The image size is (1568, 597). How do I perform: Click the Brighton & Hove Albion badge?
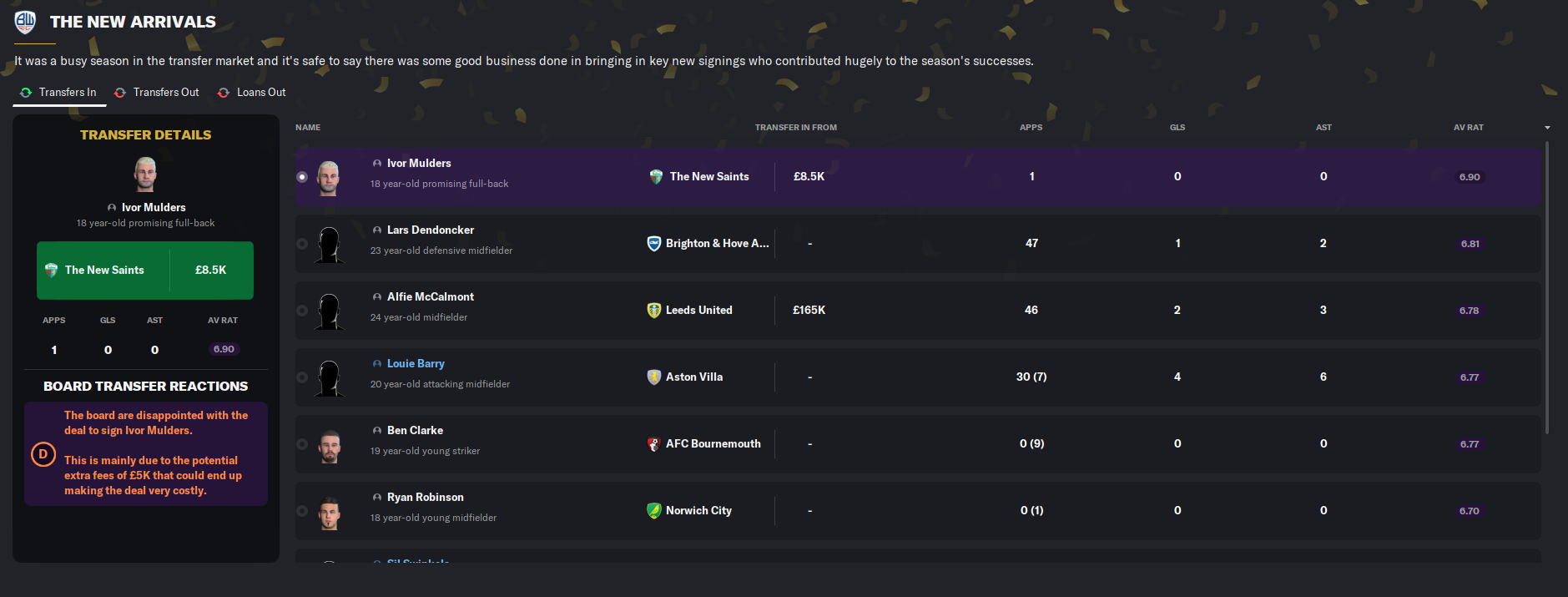[654, 244]
